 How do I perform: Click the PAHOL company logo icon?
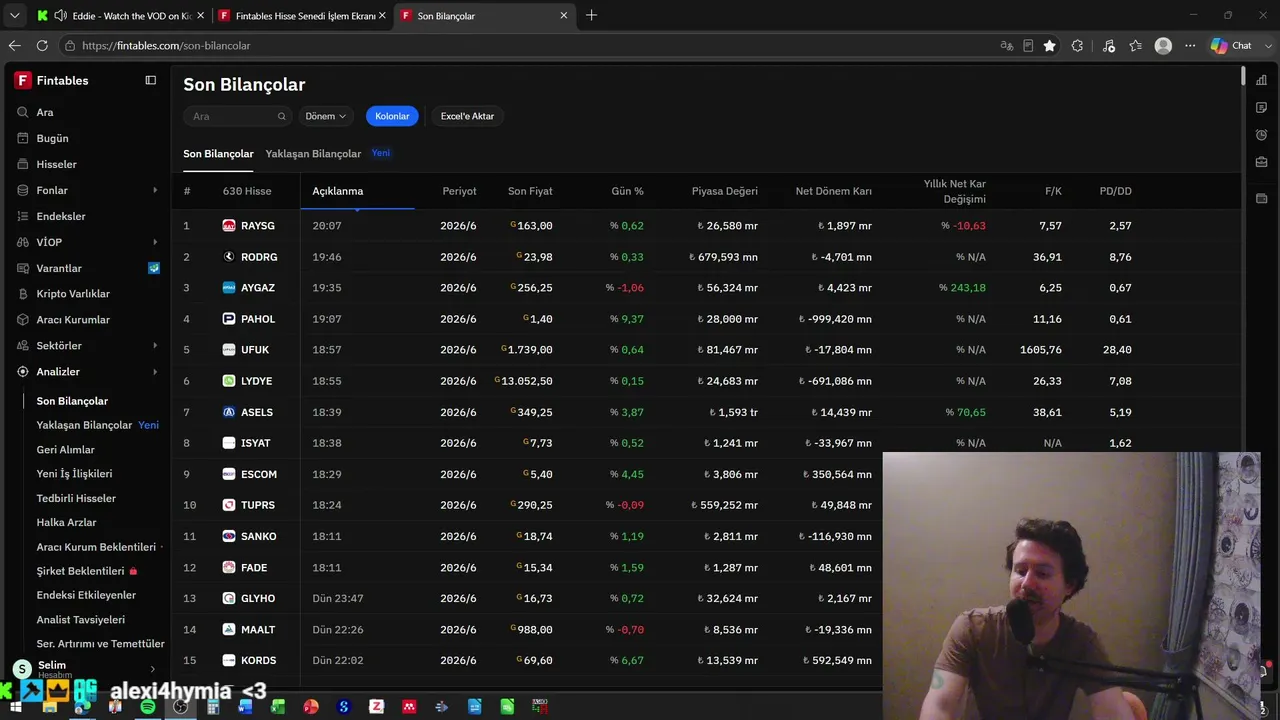click(x=229, y=319)
